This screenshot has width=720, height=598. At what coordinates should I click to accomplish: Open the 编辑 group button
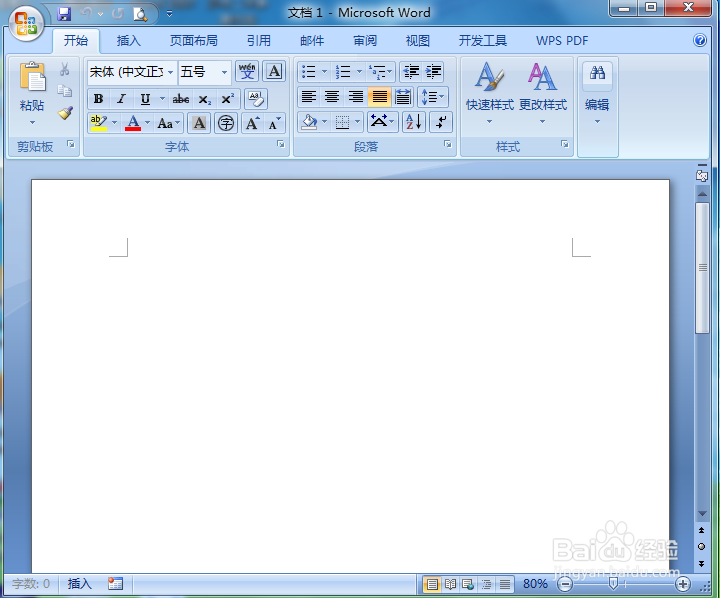pyautogui.click(x=597, y=93)
